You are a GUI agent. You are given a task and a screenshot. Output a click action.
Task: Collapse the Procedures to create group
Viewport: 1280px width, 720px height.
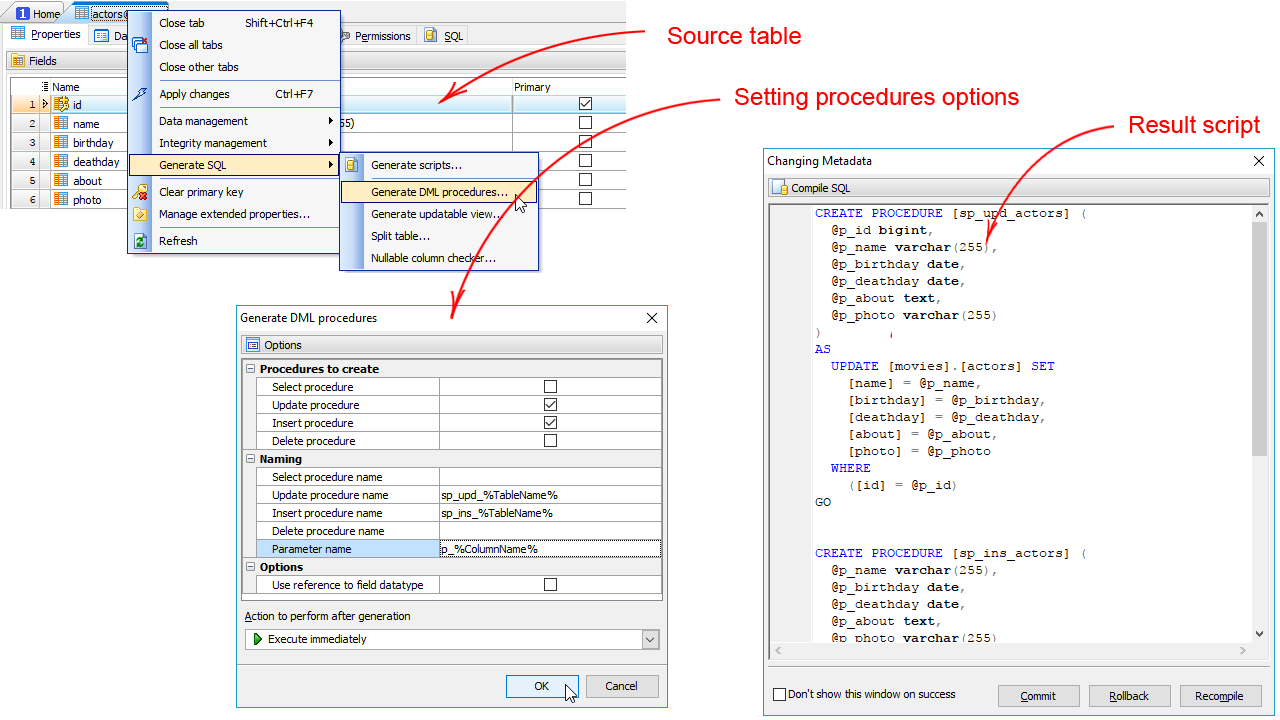pos(251,369)
